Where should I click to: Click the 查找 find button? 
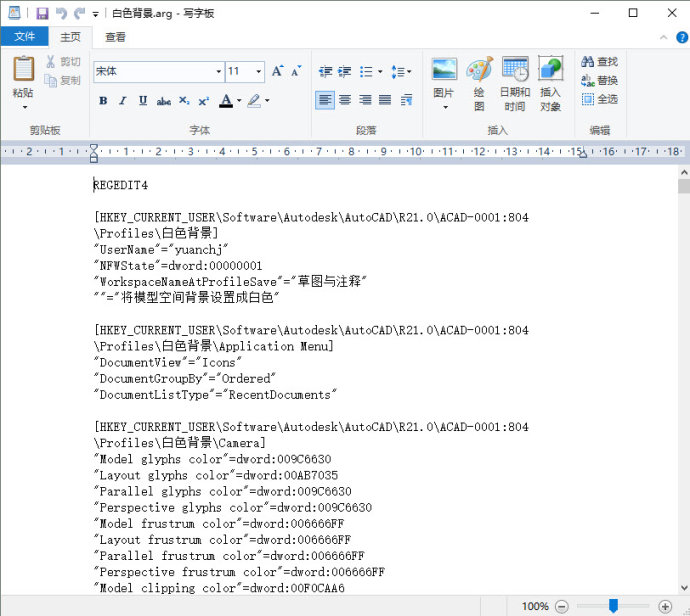[x=599, y=62]
